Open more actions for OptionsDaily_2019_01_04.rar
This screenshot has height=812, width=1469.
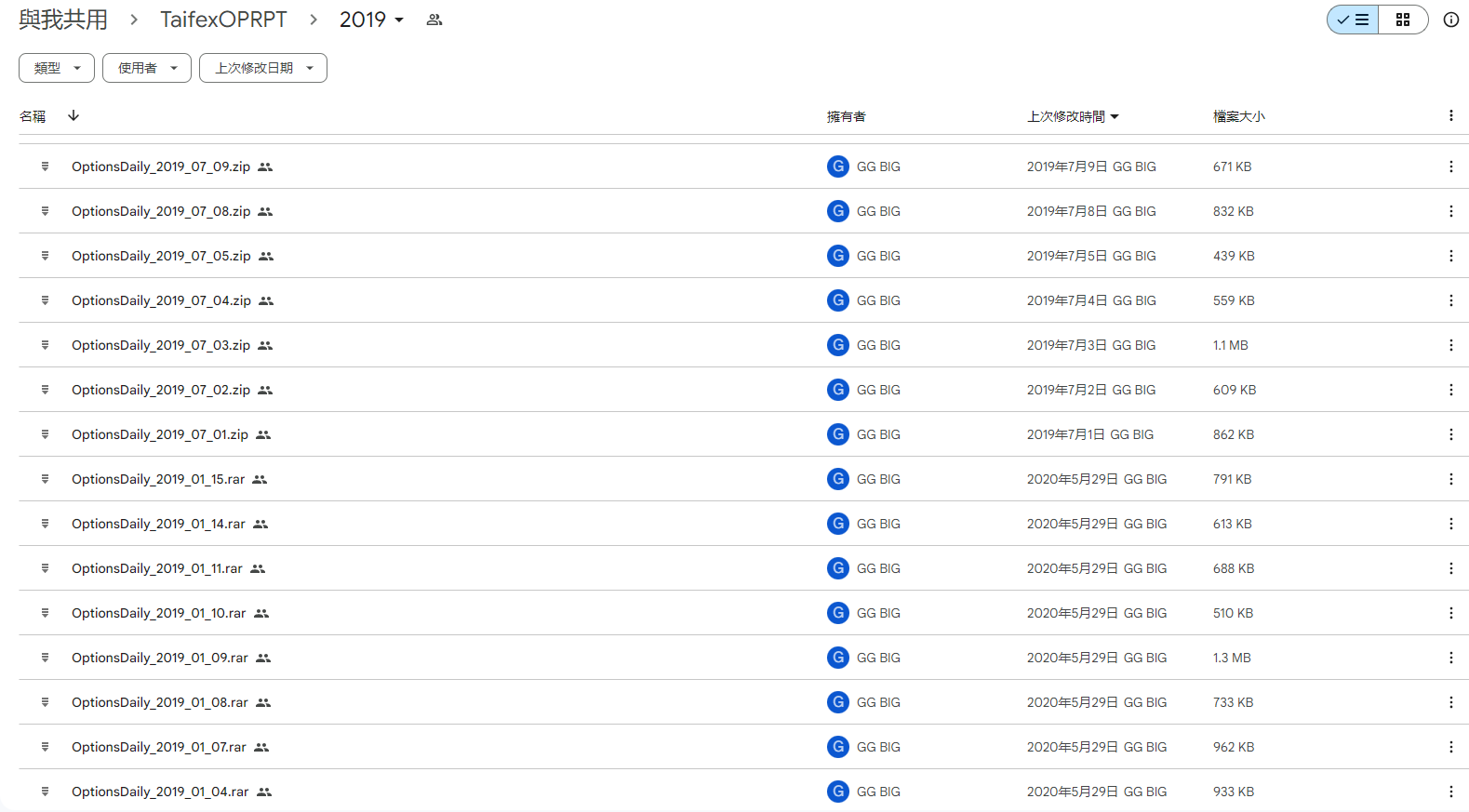click(x=1451, y=792)
